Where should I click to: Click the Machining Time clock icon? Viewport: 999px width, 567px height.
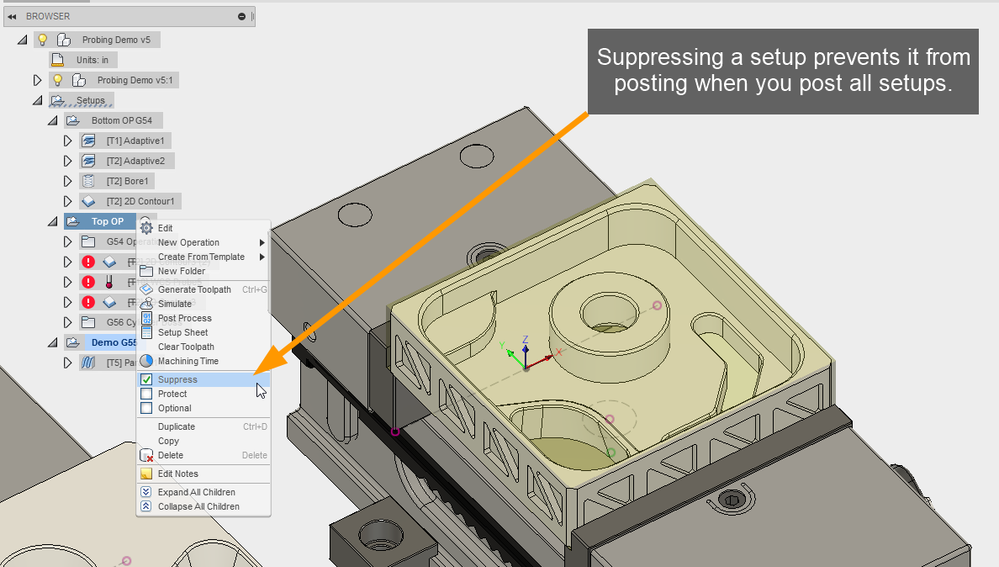coord(147,361)
